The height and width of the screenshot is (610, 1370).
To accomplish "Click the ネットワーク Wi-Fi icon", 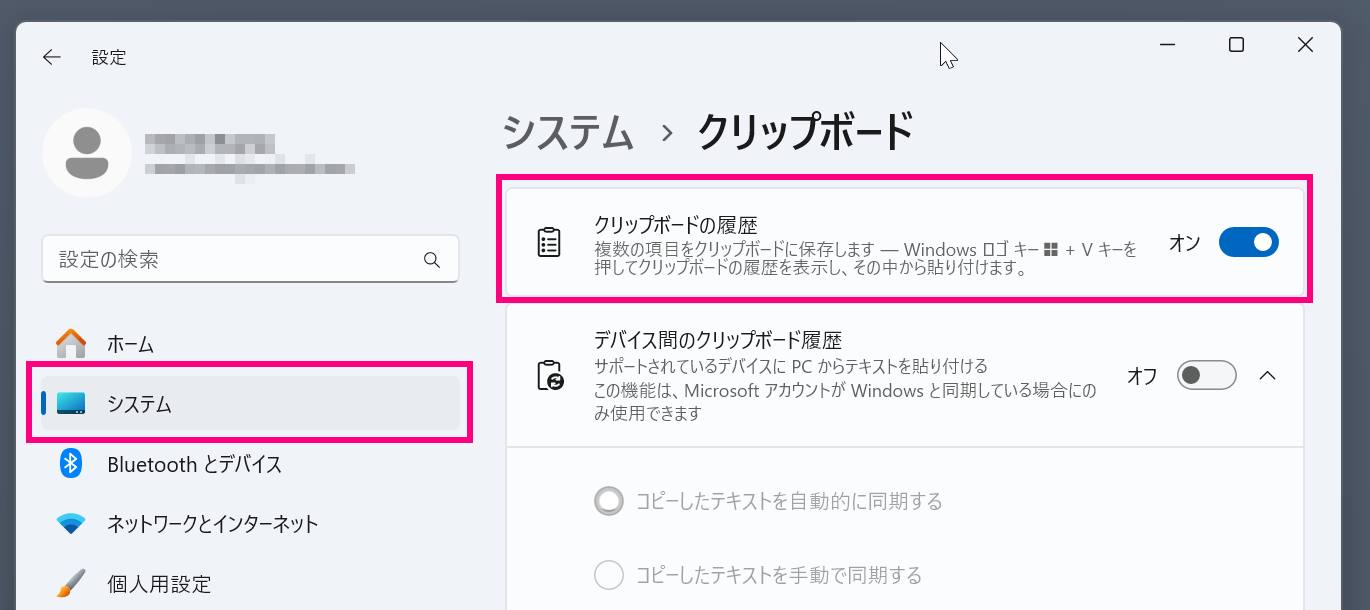I will pos(71,524).
